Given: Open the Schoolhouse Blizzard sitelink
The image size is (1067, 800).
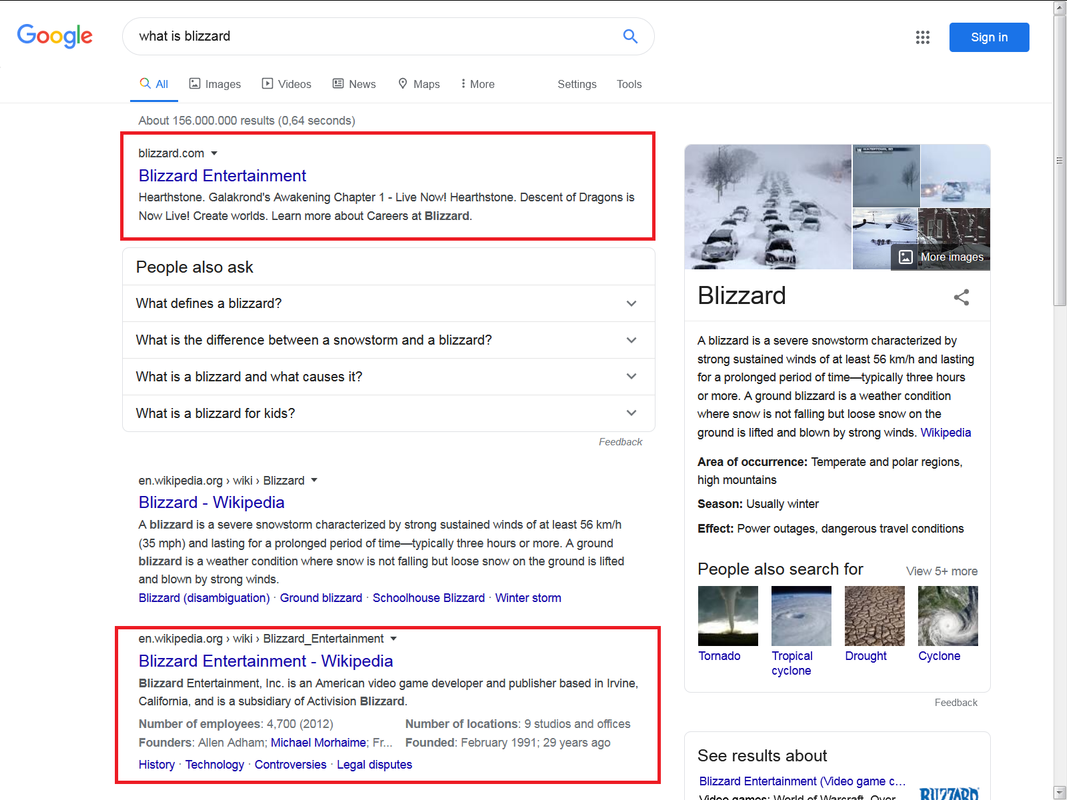Looking at the screenshot, I should [429, 598].
